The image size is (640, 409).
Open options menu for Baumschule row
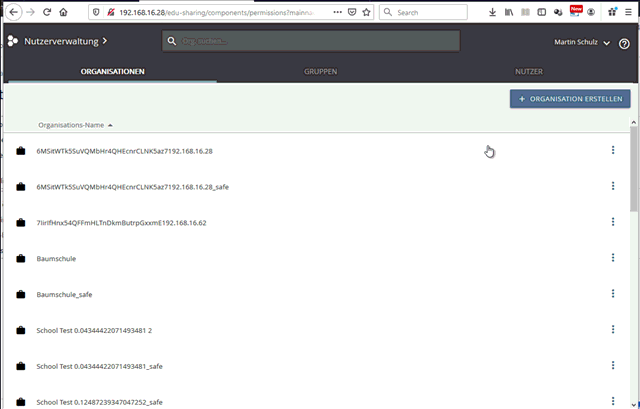pyautogui.click(x=613, y=258)
